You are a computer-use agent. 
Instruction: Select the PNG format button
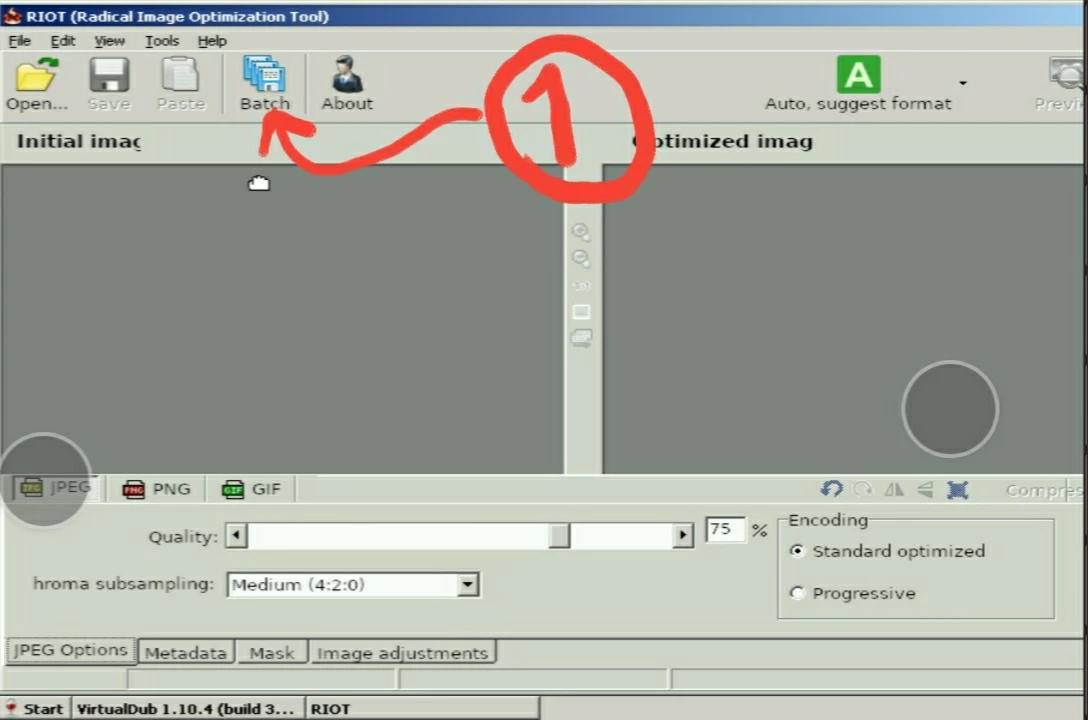tap(156, 489)
